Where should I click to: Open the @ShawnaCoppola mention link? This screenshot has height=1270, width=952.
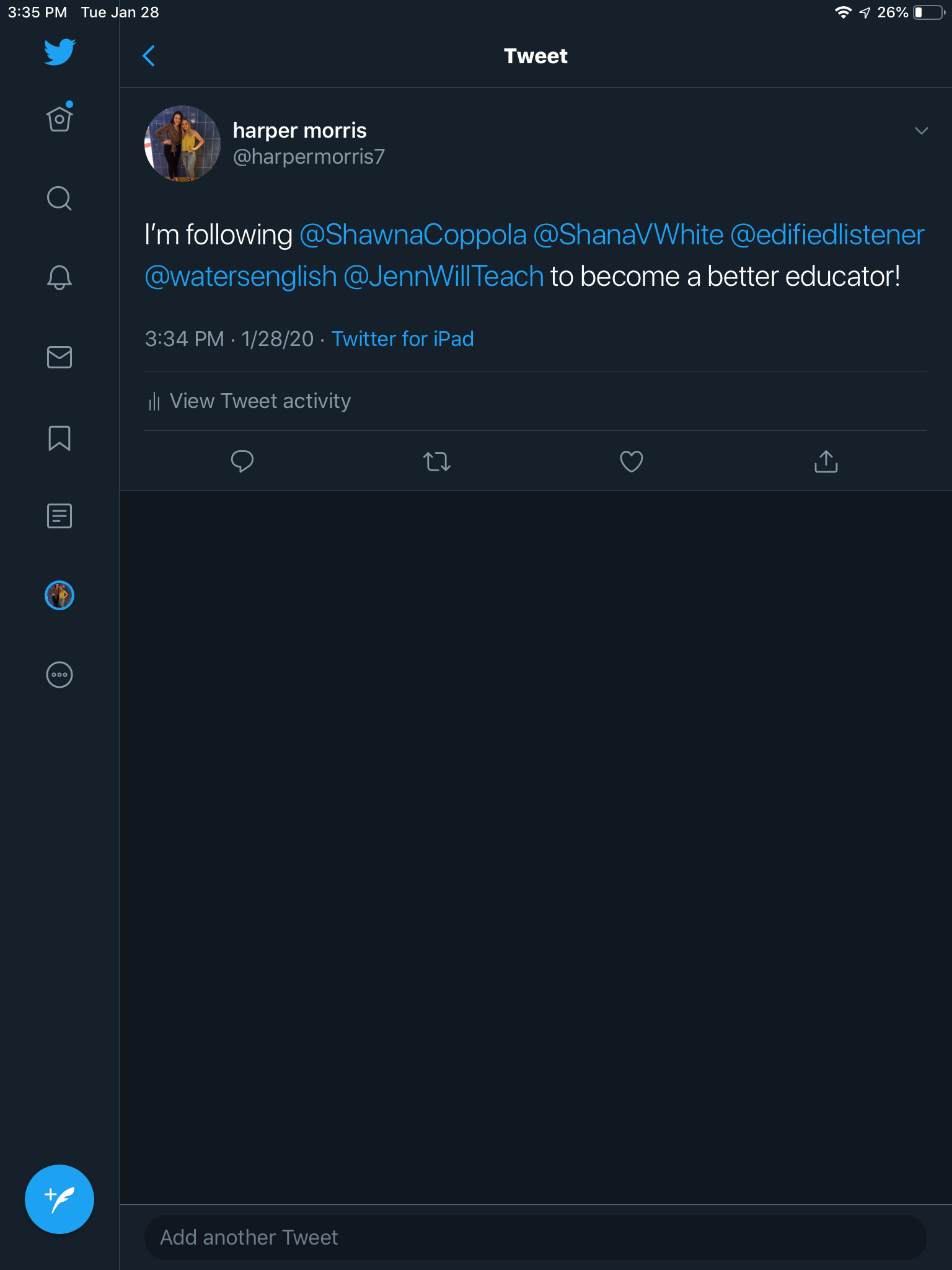point(413,235)
